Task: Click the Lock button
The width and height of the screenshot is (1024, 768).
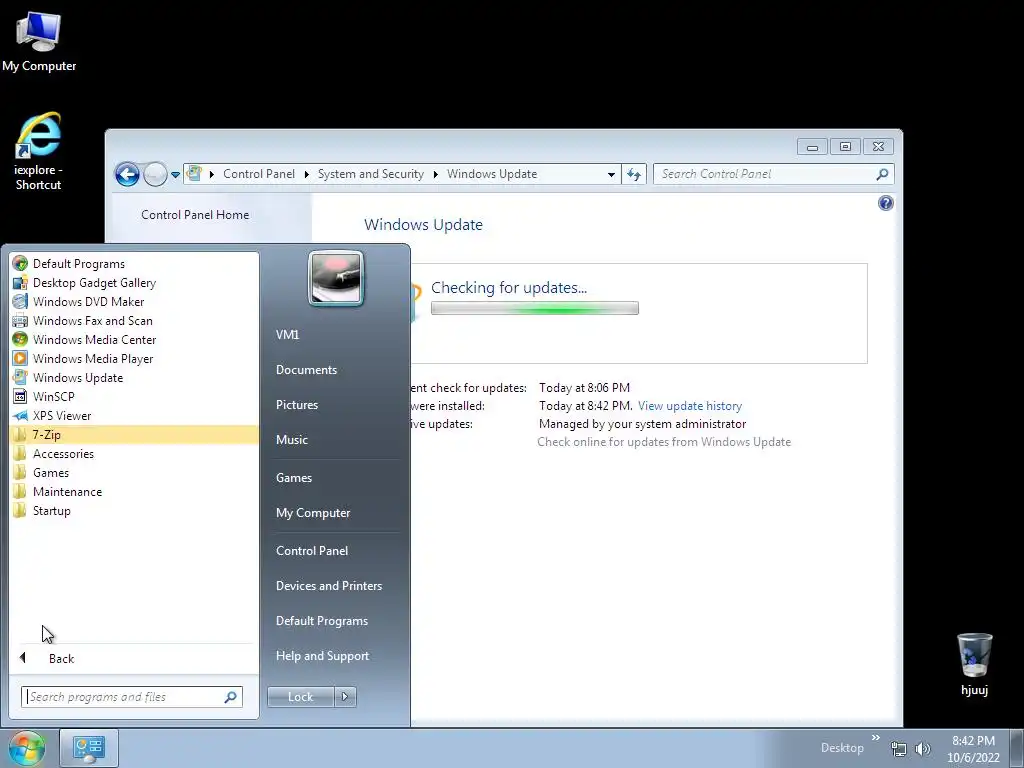Action: coord(300,697)
